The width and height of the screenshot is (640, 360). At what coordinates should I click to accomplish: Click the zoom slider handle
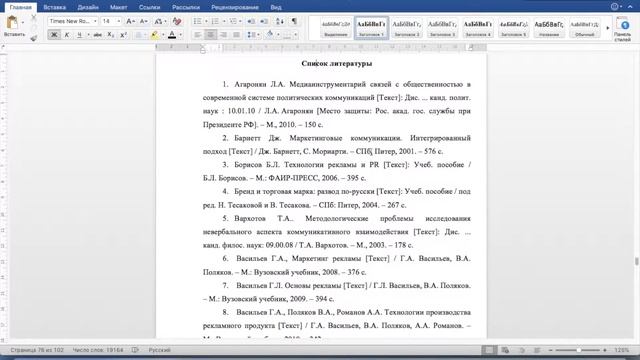[x=578, y=350]
